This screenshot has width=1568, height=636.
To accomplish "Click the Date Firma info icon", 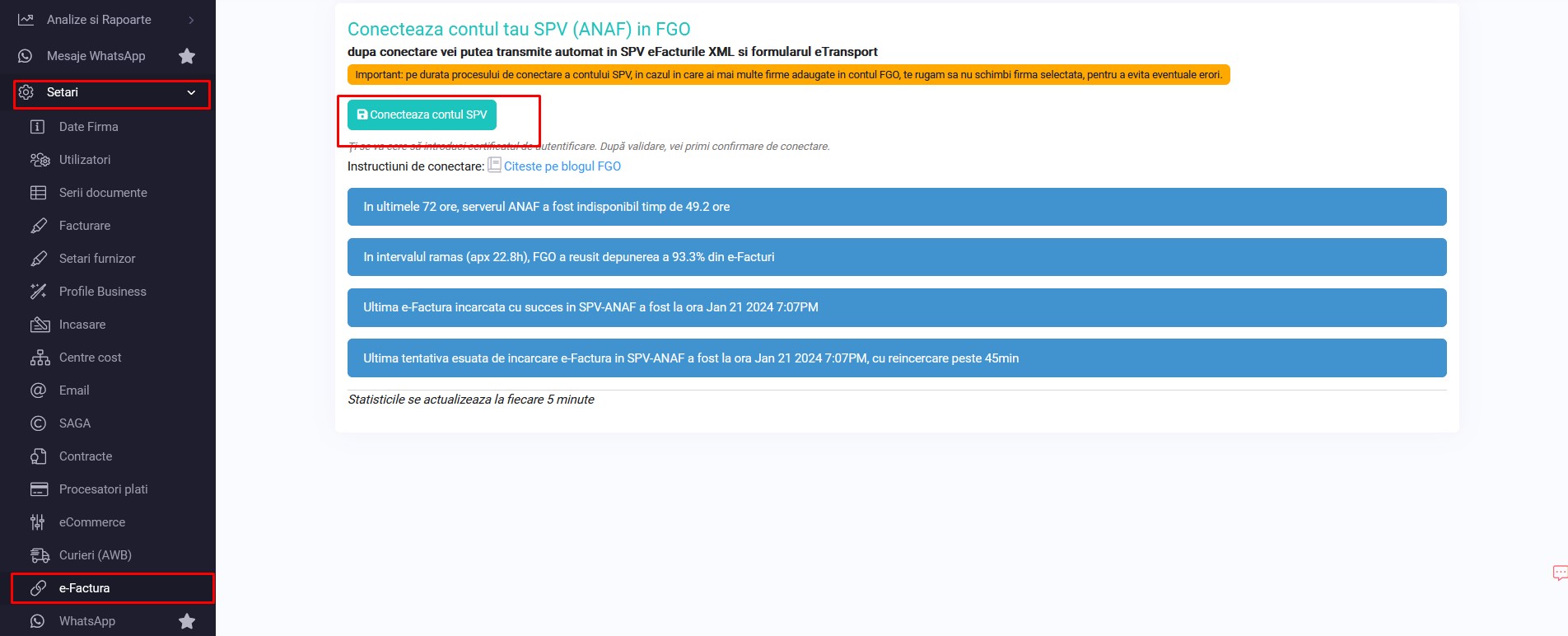I will (38, 127).
